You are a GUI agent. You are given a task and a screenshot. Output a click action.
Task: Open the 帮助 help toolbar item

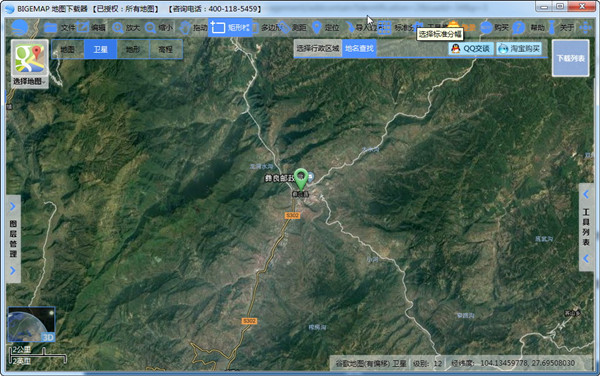tap(529, 28)
